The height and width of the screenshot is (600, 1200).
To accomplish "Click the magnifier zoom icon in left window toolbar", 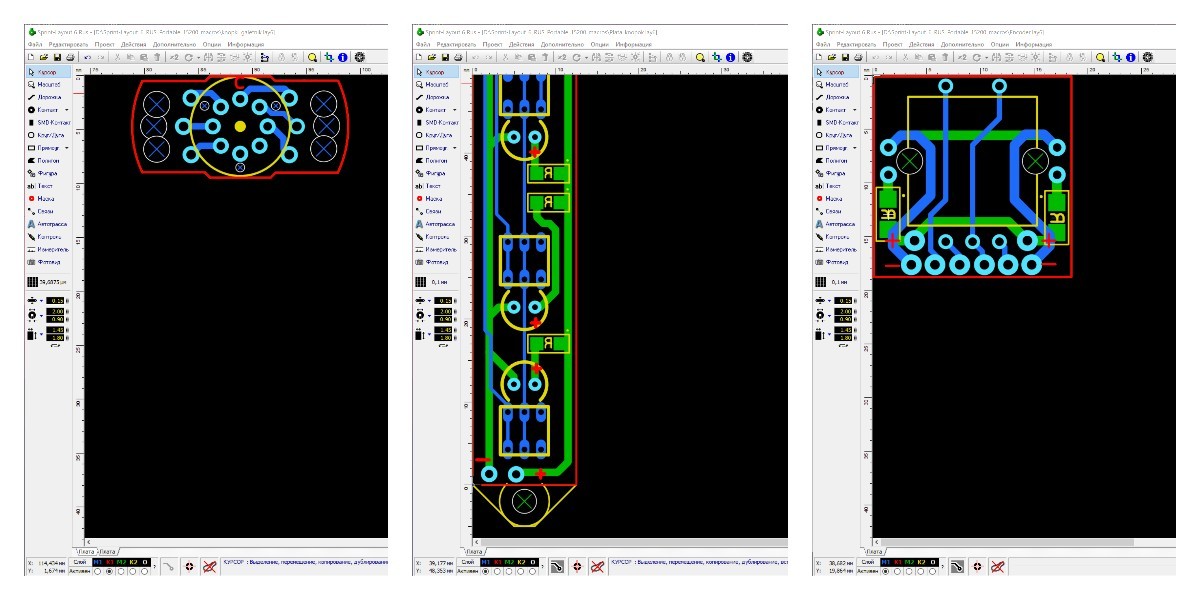I will 313,58.
